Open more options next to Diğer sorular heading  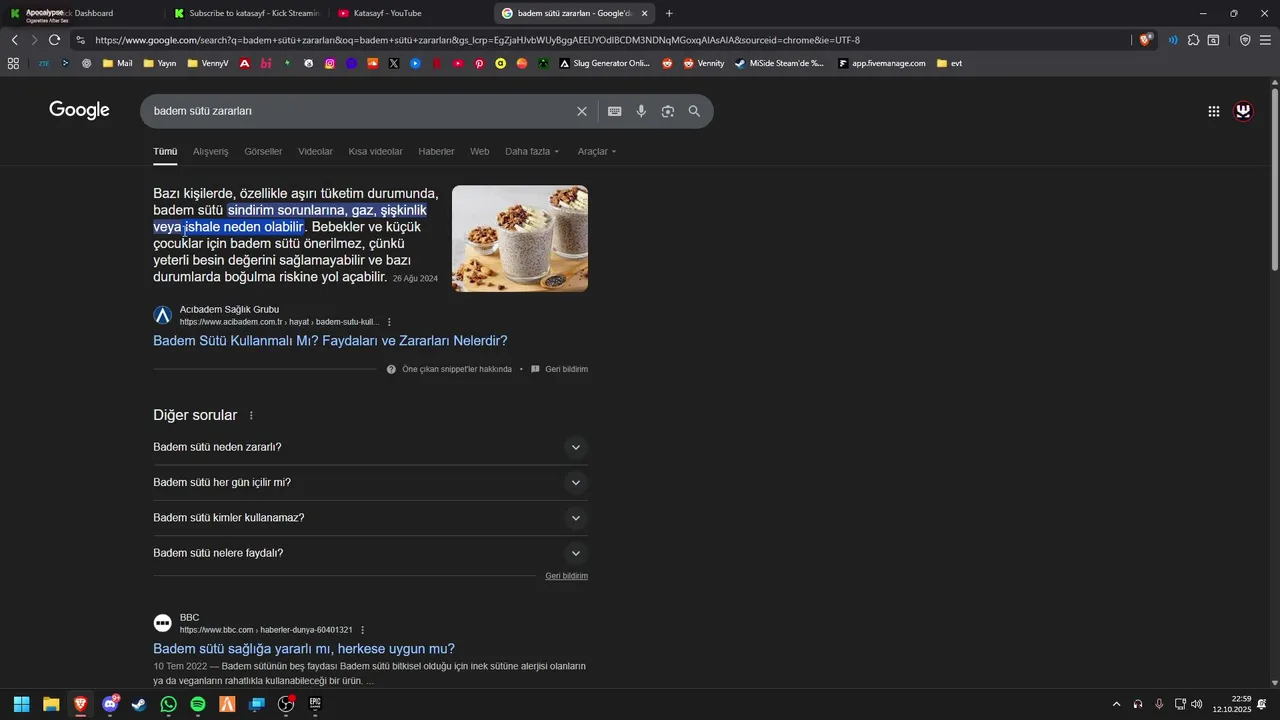[251, 415]
